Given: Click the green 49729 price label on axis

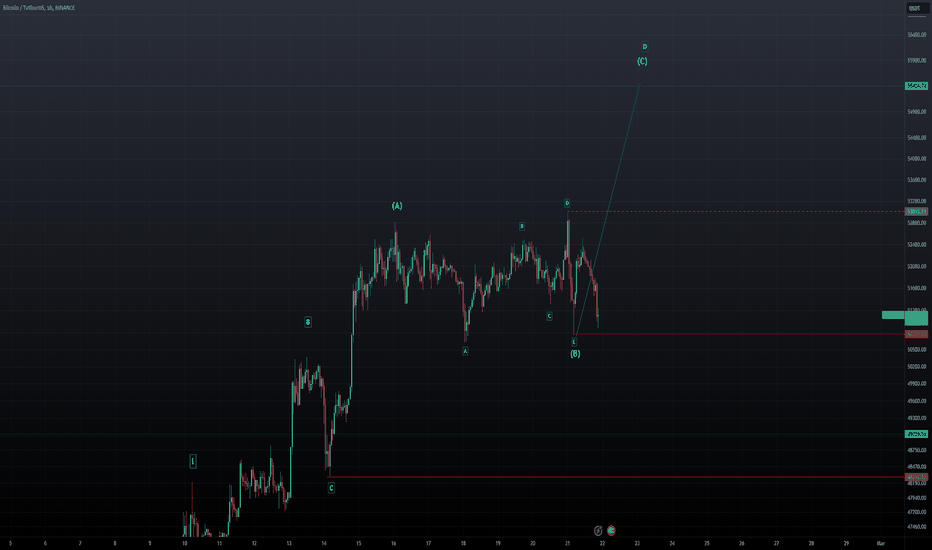Looking at the screenshot, I should pos(916,435).
